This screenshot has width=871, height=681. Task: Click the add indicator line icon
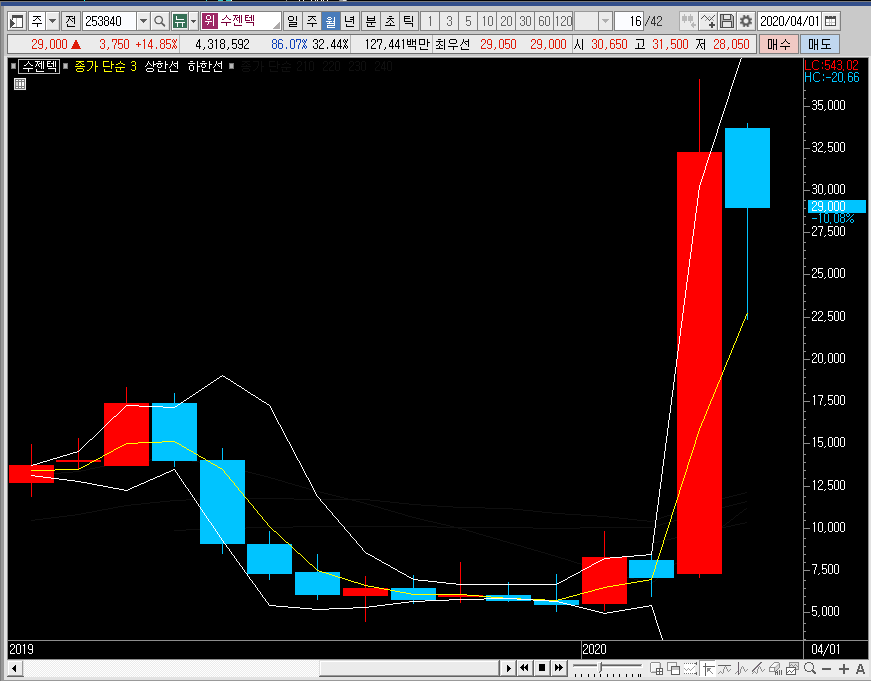[708, 22]
